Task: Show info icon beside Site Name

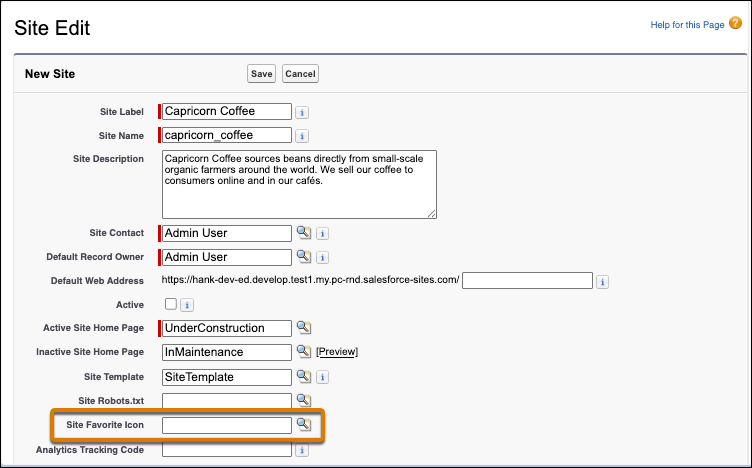Action: pos(302,136)
